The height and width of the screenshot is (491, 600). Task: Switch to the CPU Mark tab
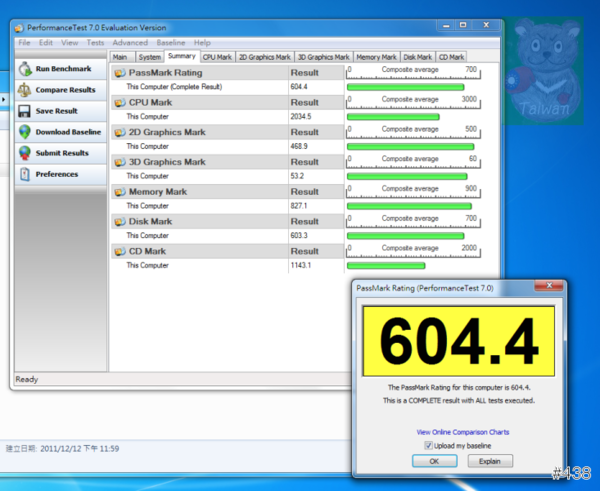click(217, 57)
